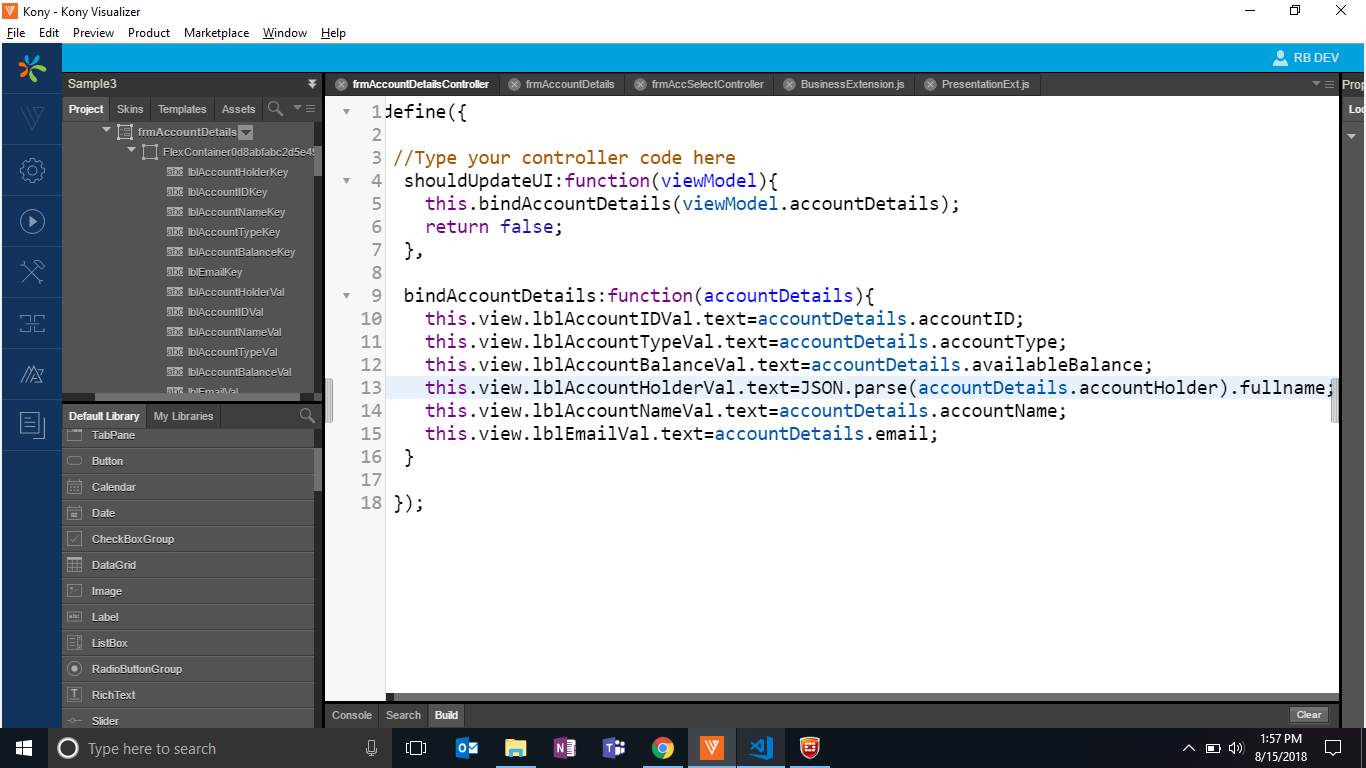Open the build tools hammer icon

coord(32,271)
